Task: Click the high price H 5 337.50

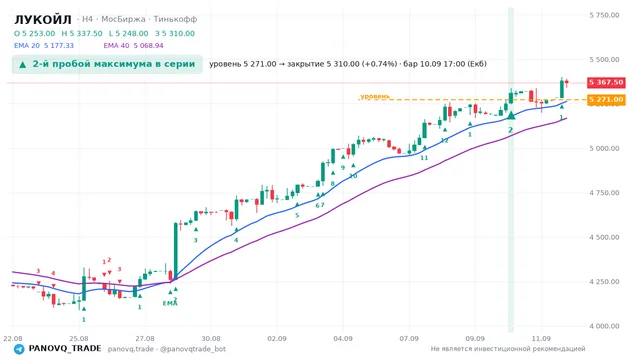Action: 82,33
